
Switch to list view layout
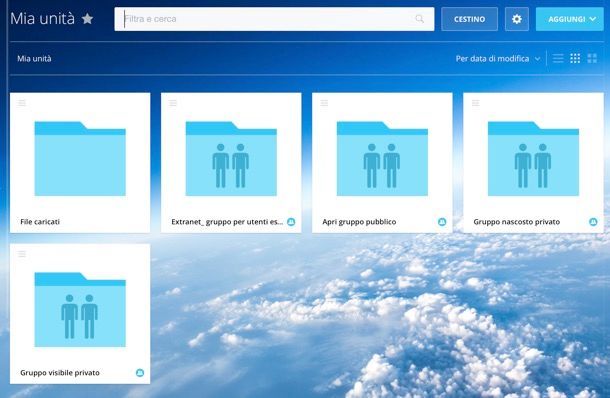point(558,58)
